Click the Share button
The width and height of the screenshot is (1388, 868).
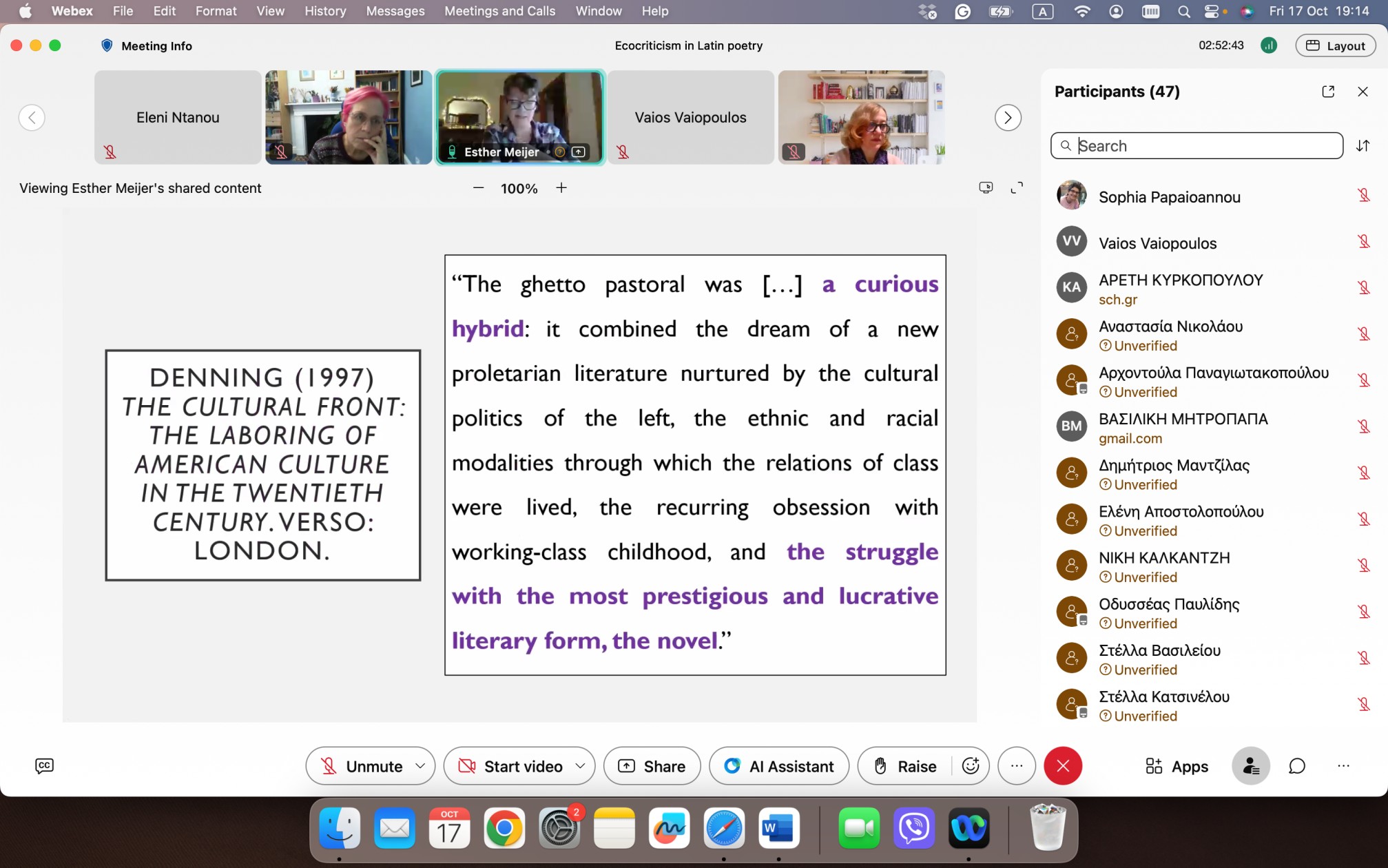652,766
